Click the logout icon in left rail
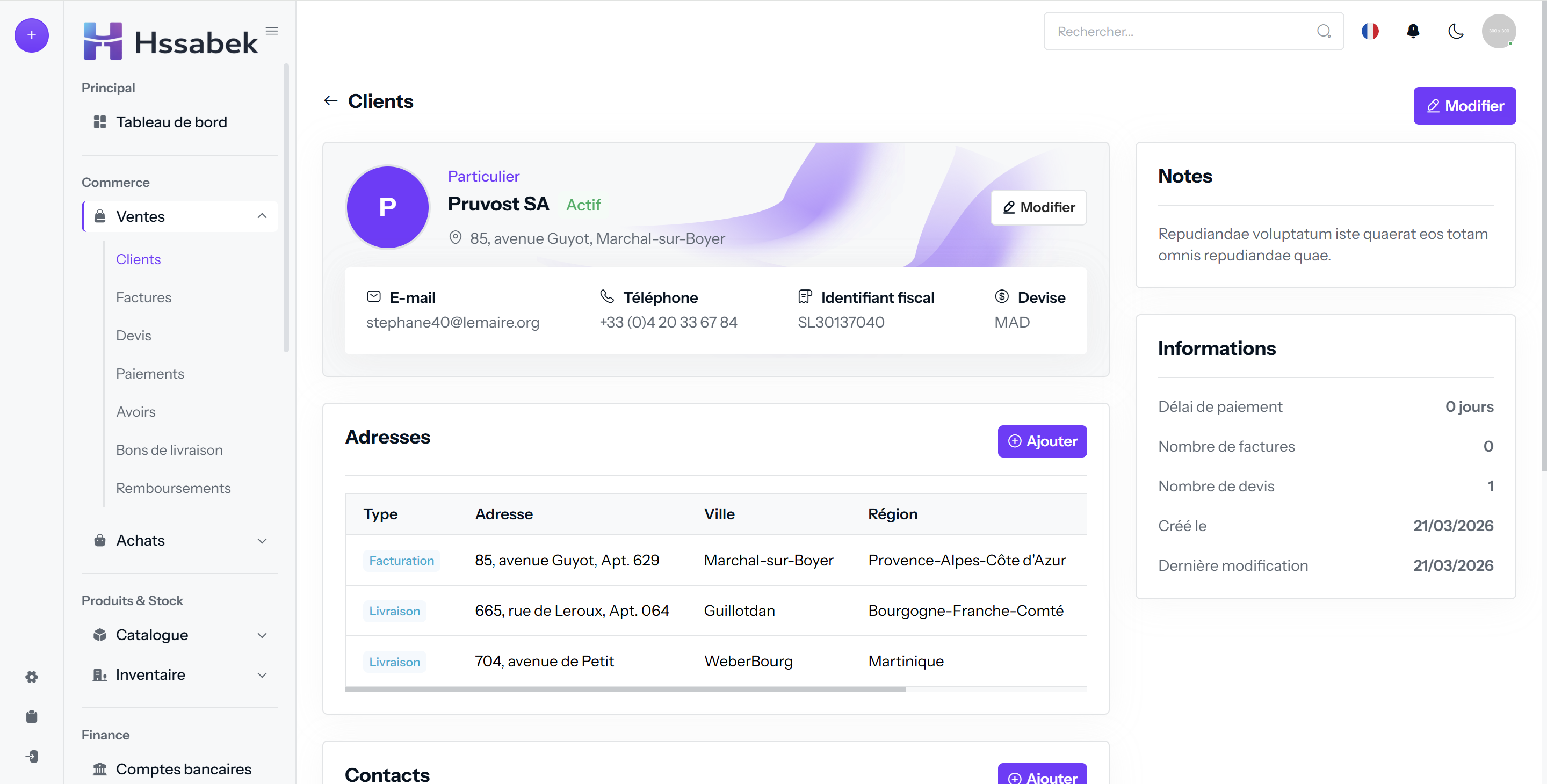 coord(32,757)
